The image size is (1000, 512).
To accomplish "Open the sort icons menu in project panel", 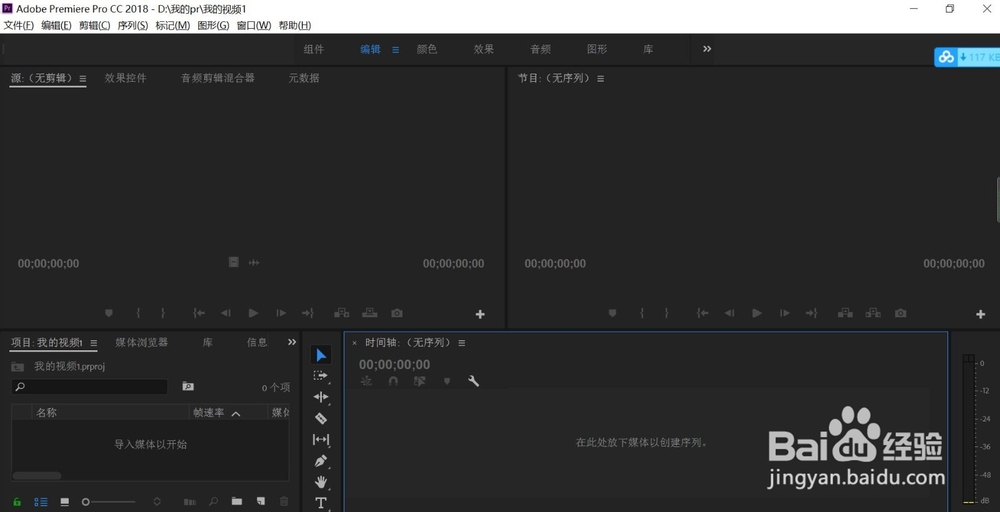I will (157, 502).
